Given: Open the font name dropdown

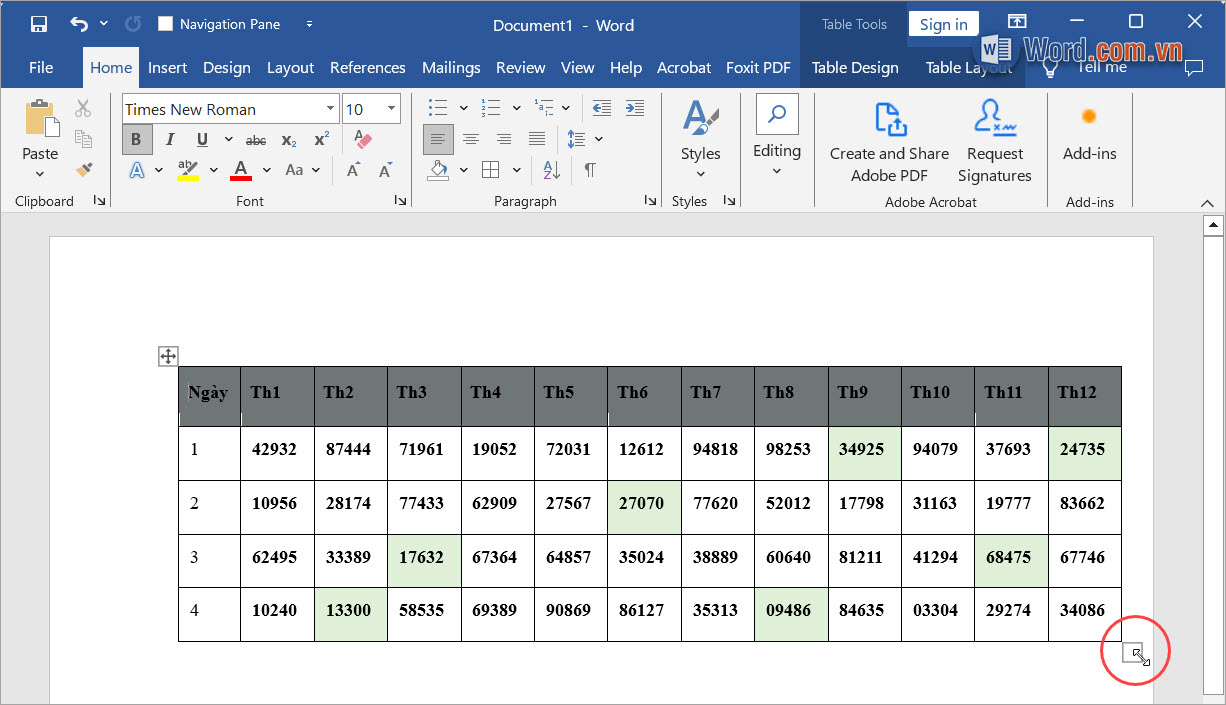Looking at the screenshot, I should 330,109.
